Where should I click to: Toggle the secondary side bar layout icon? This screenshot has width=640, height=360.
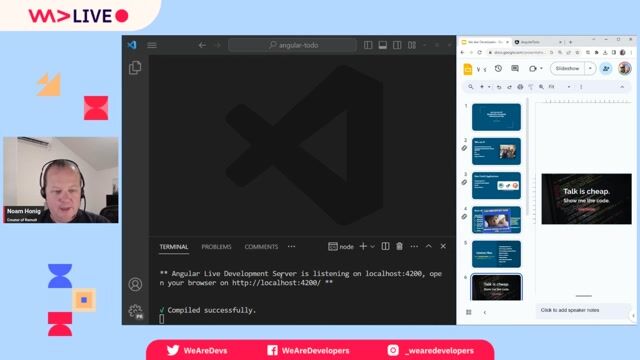(x=397, y=45)
